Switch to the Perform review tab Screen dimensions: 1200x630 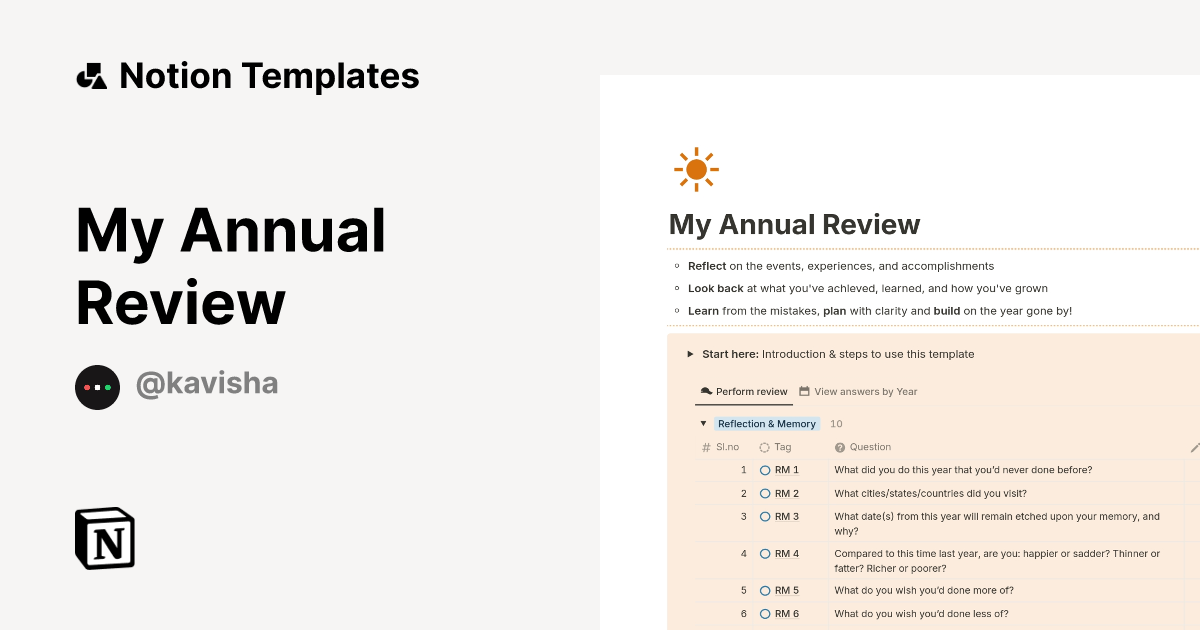pos(744,392)
